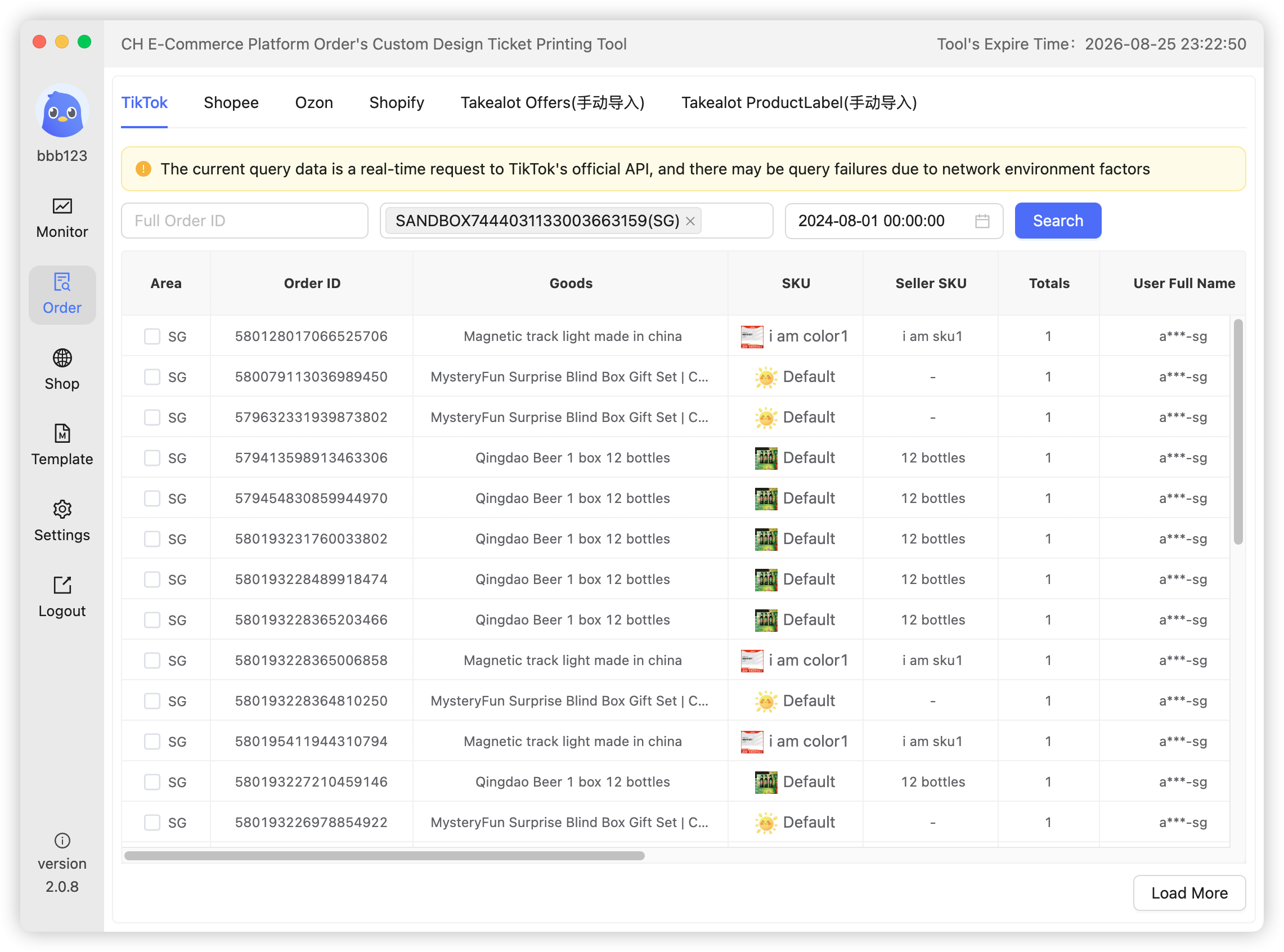Click the Tool's Expire Time text
1284x952 pixels.
click(1092, 44)
